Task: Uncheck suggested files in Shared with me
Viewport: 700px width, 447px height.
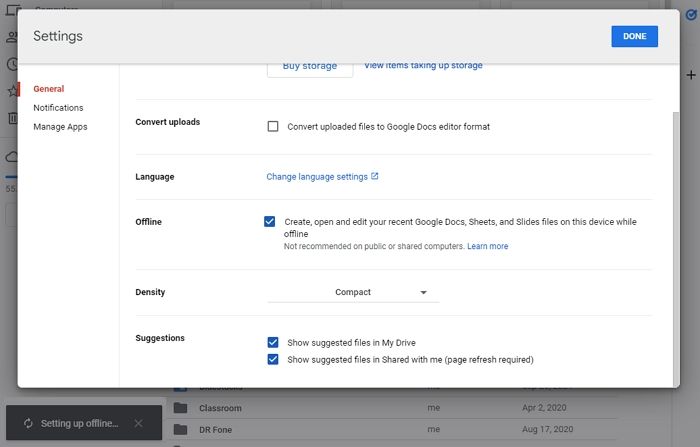Action: tap(273, 359)
